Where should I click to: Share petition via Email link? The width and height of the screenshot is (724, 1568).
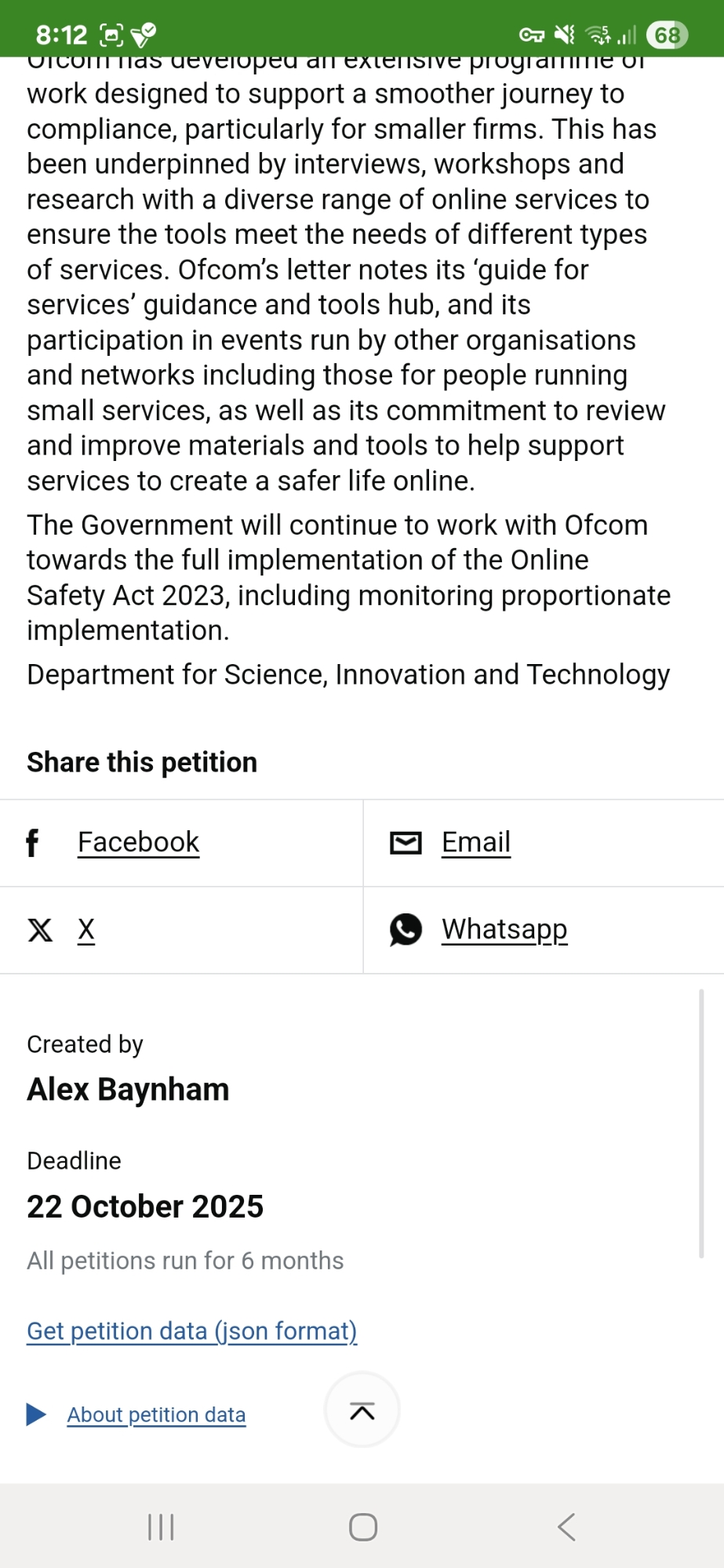[476, 842]
